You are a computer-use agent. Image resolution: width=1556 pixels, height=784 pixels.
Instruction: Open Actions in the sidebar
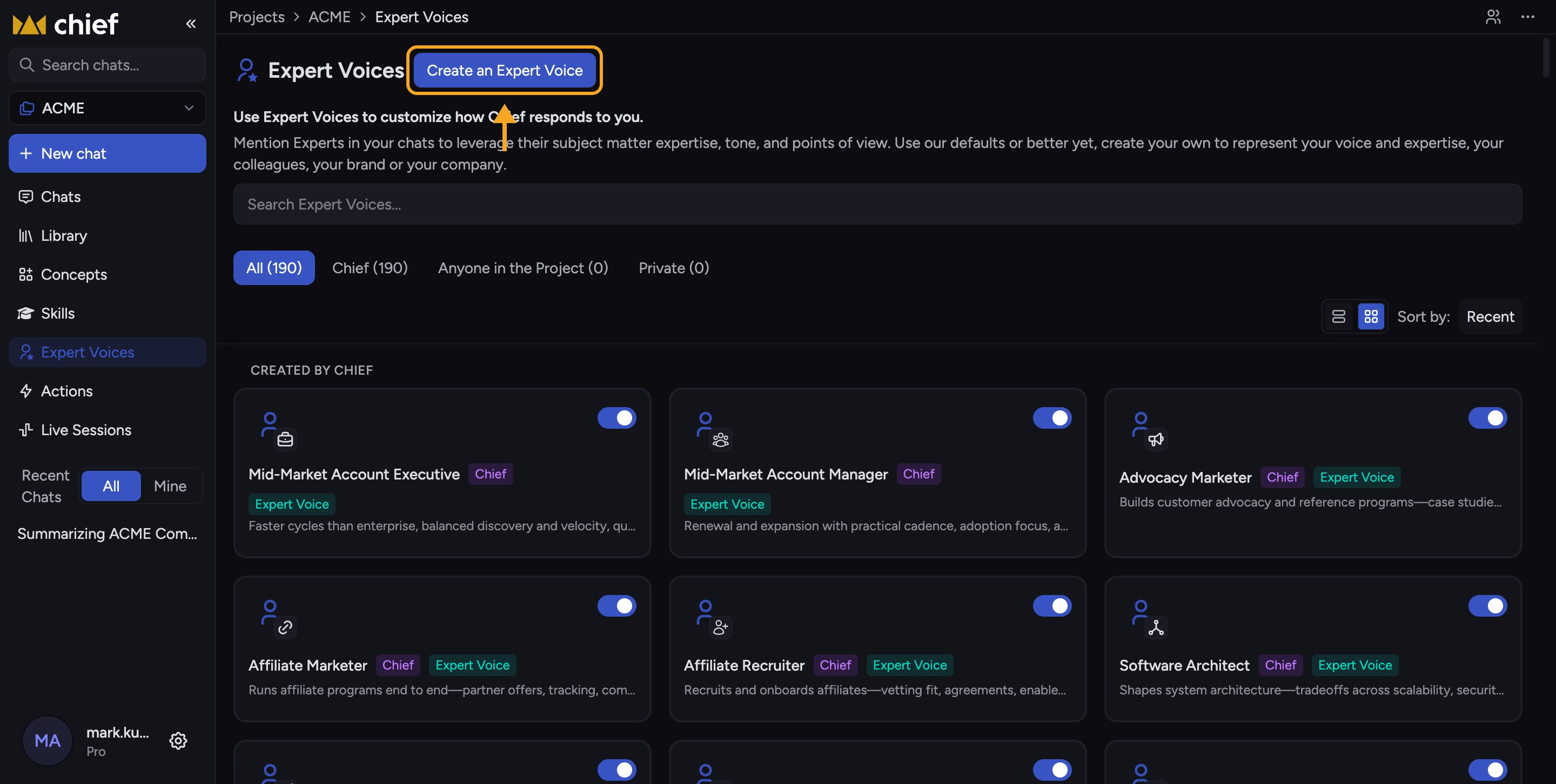point(108,391)
